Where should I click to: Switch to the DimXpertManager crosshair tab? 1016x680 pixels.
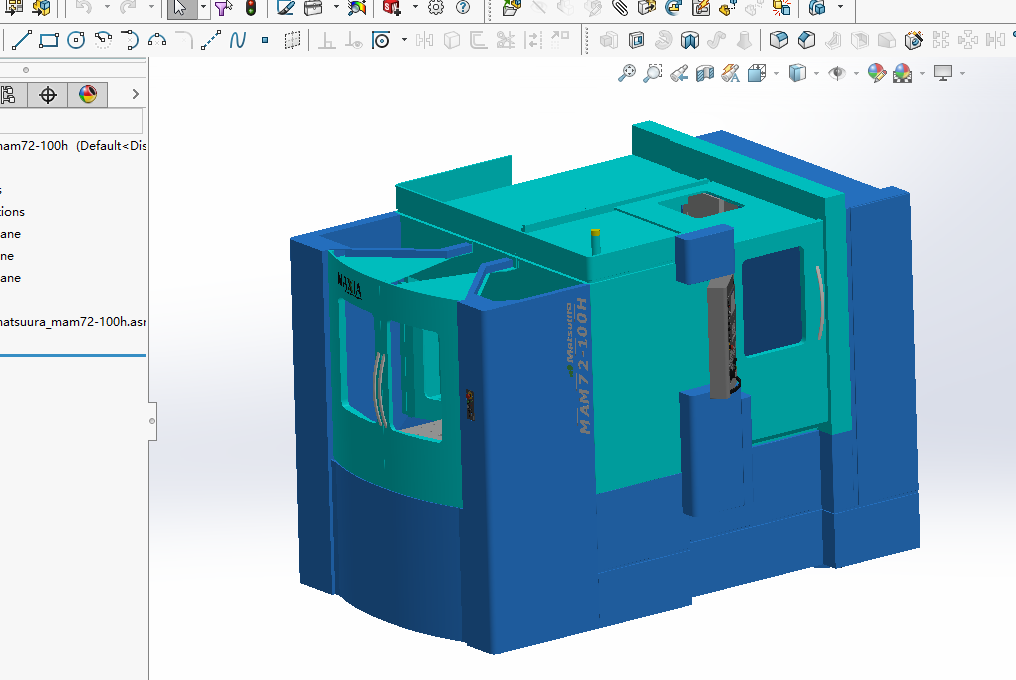coord(47,95)
